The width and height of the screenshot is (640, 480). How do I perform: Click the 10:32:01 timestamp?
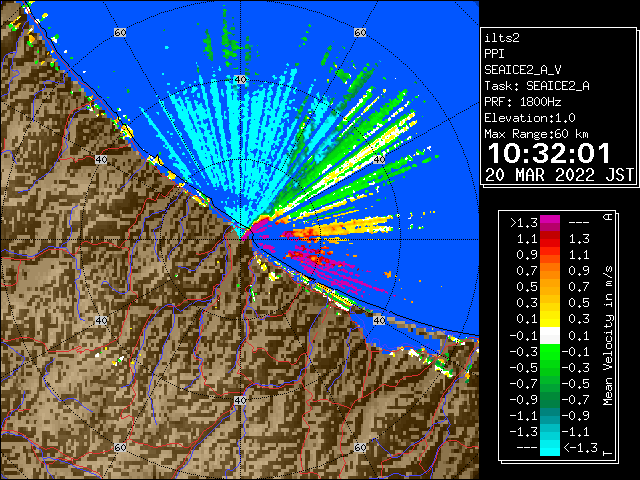(x=549, y=153)
